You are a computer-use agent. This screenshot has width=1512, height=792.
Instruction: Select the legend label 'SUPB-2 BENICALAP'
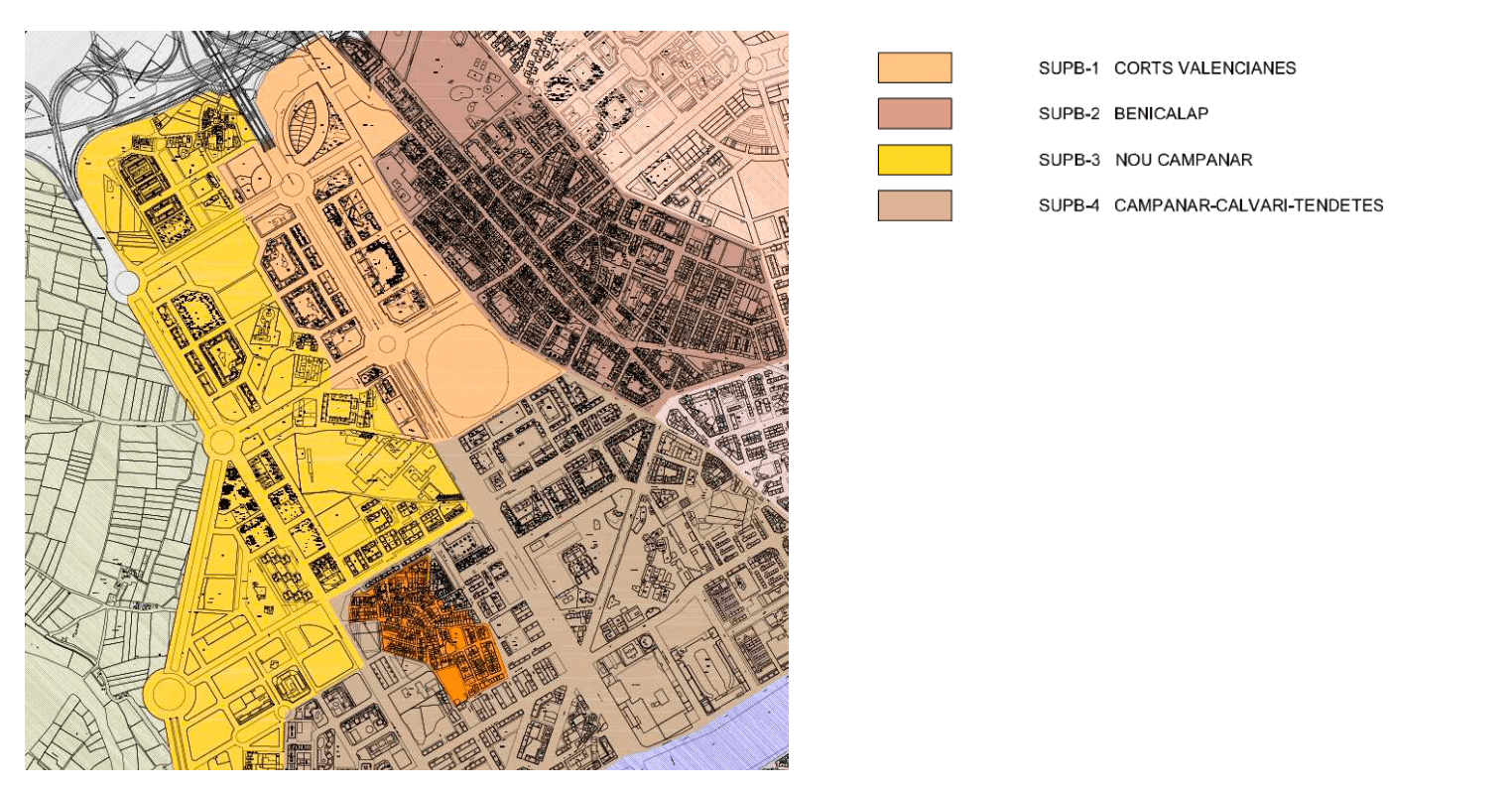pos(1123,114)
